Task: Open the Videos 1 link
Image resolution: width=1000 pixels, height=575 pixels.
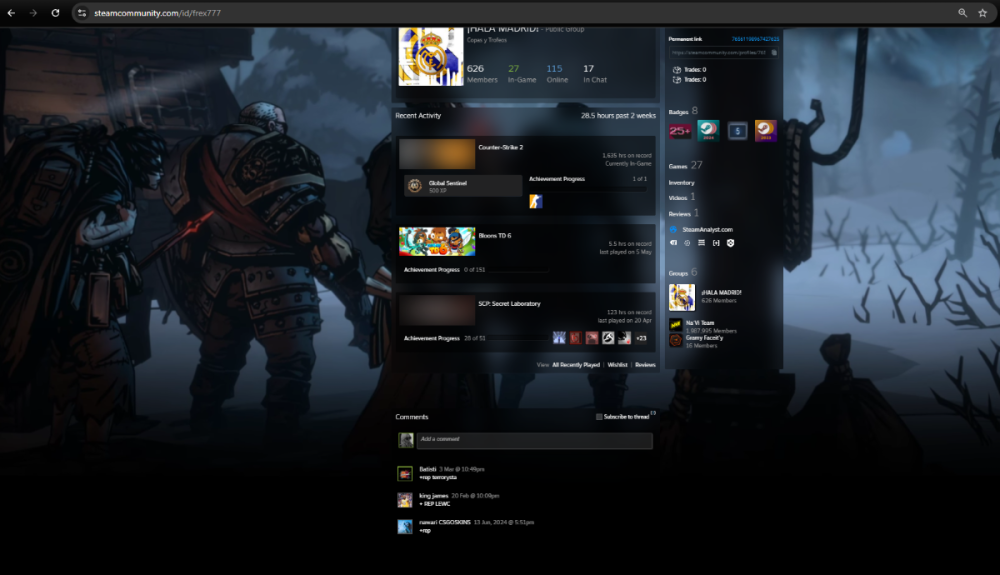Action: (x=682, y=197)
